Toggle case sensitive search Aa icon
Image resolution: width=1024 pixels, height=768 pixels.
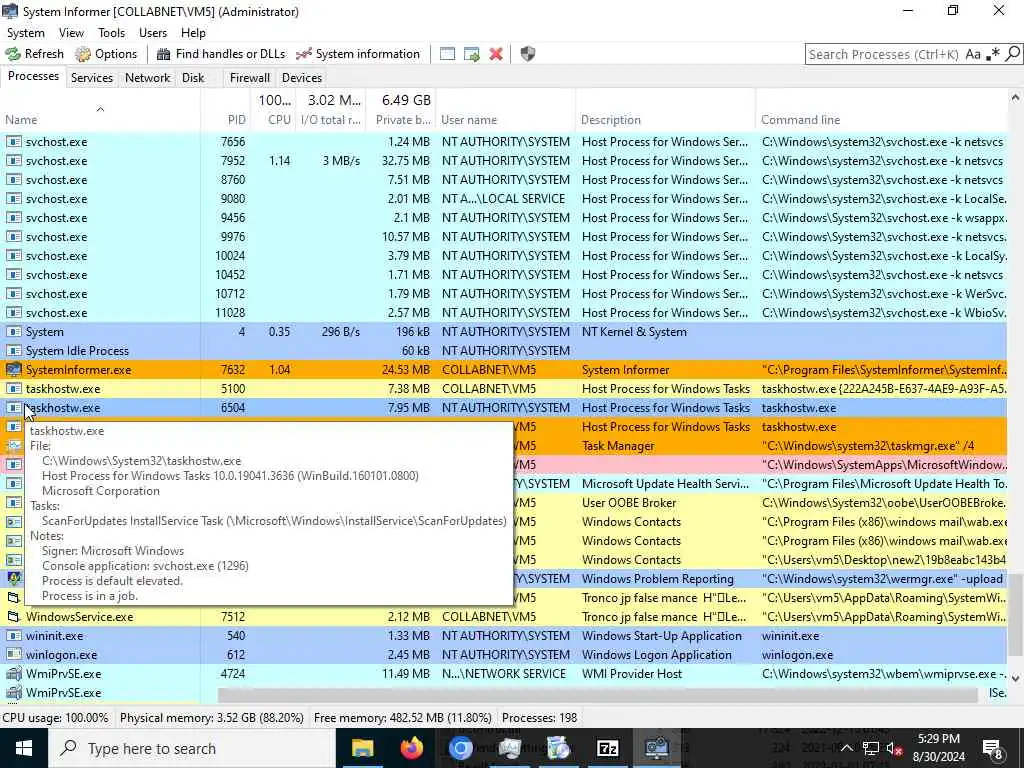click(x=973, y=54)
